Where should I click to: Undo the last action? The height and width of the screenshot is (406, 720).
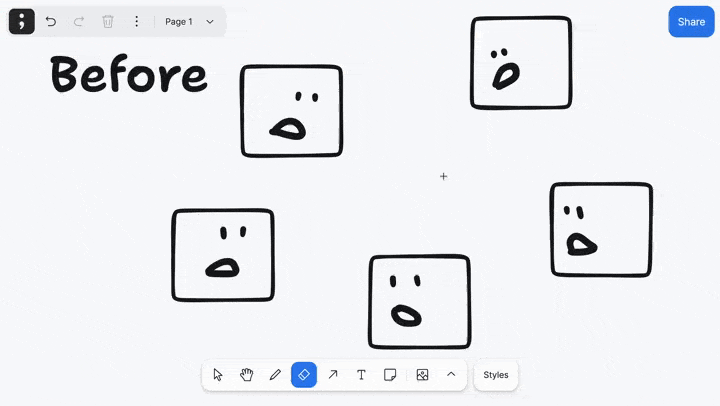(51, 22)
